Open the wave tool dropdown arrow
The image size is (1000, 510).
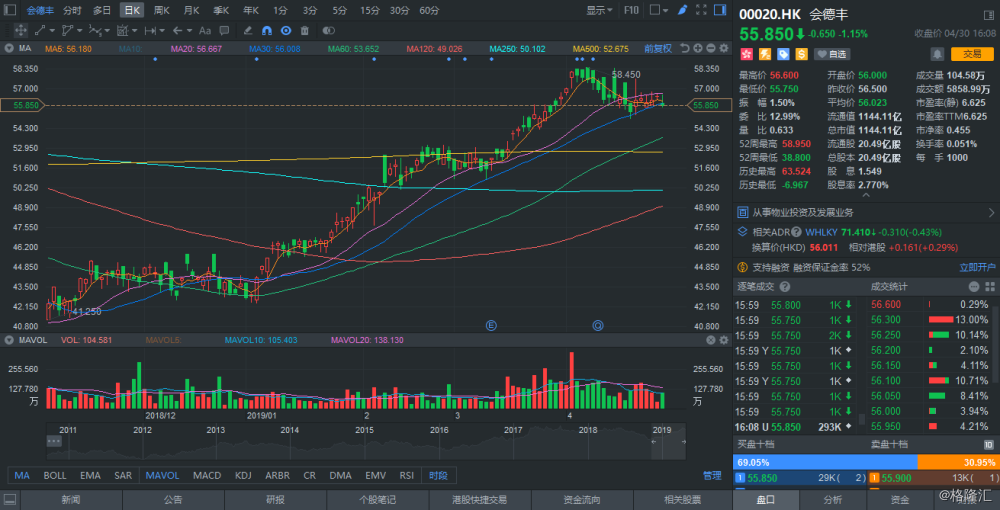(x=107, y=30)
